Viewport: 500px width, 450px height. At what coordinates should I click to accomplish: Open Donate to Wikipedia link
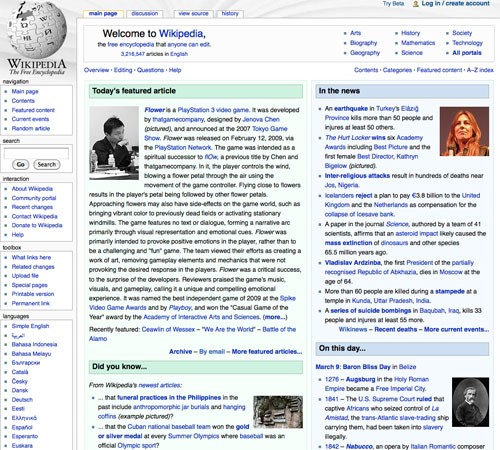[37, 225]
